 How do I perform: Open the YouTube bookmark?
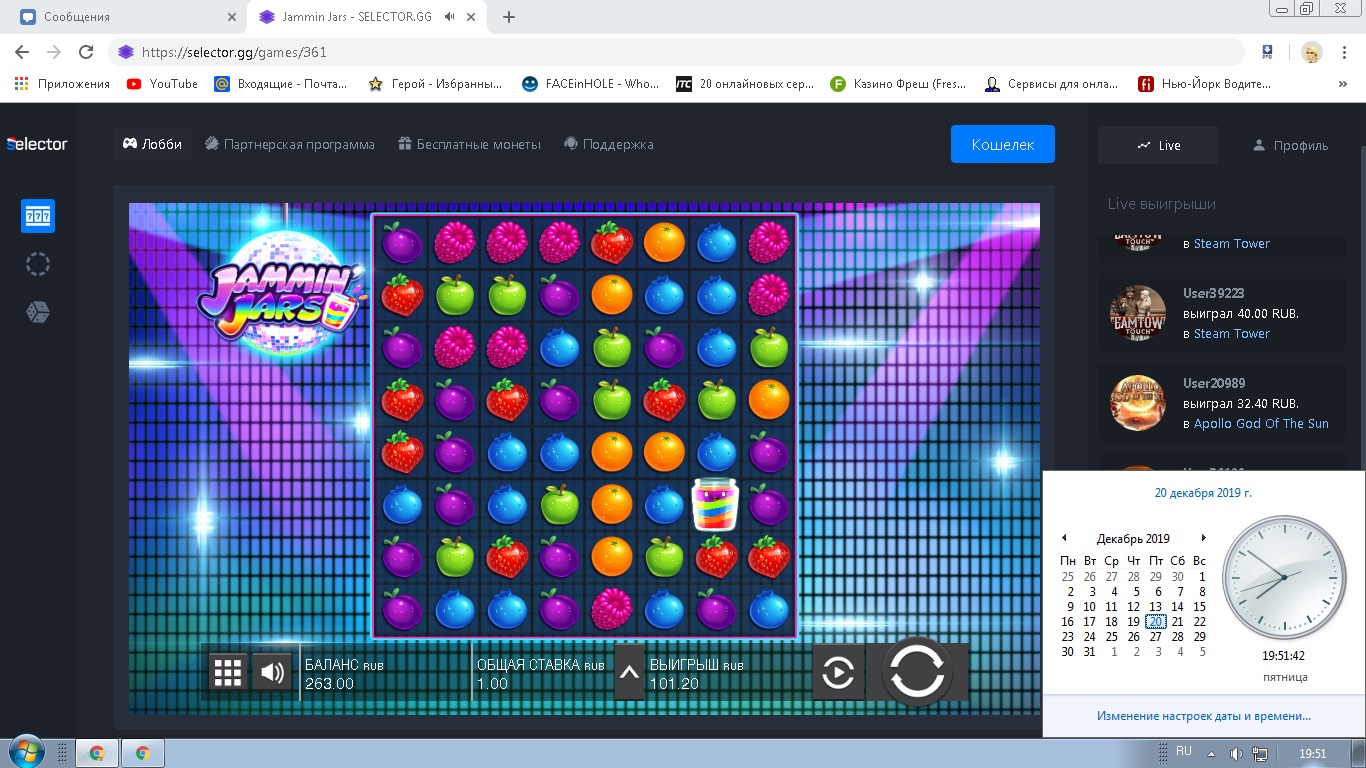click(x=163, y=84)
